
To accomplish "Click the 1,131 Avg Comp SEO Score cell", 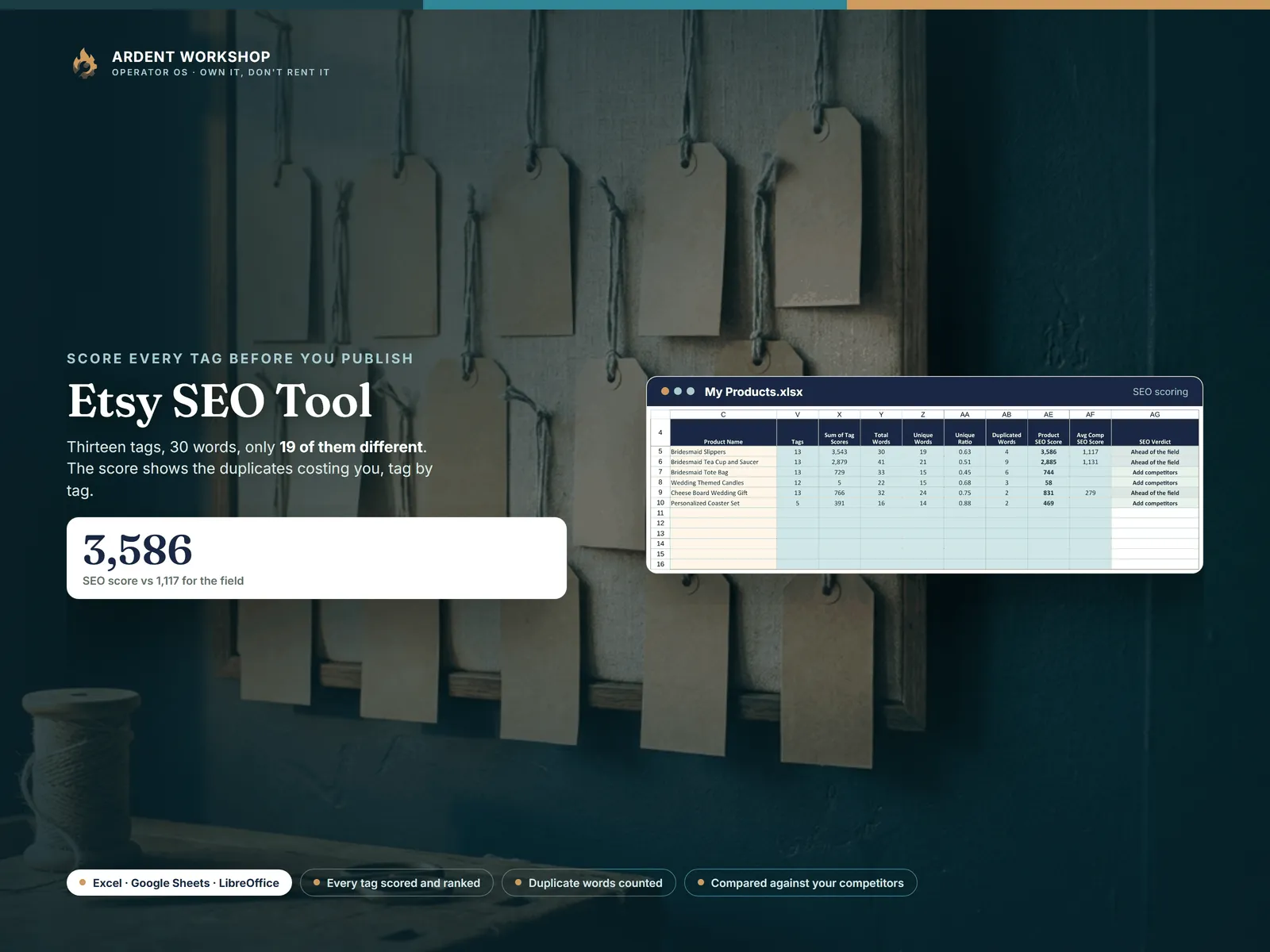I will [x=1090, y=463].
